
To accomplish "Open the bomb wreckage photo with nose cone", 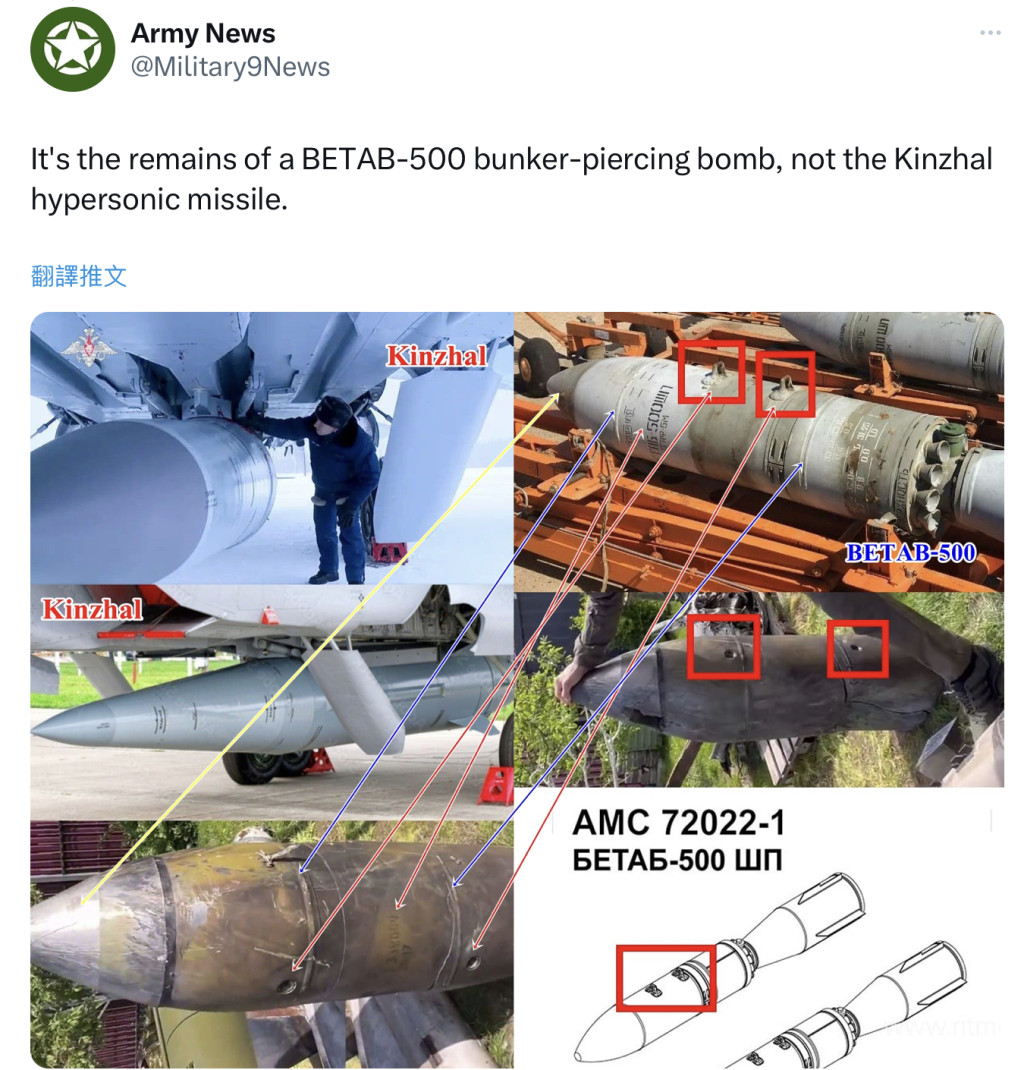I will pyautogui.click(x=272, y=944).
